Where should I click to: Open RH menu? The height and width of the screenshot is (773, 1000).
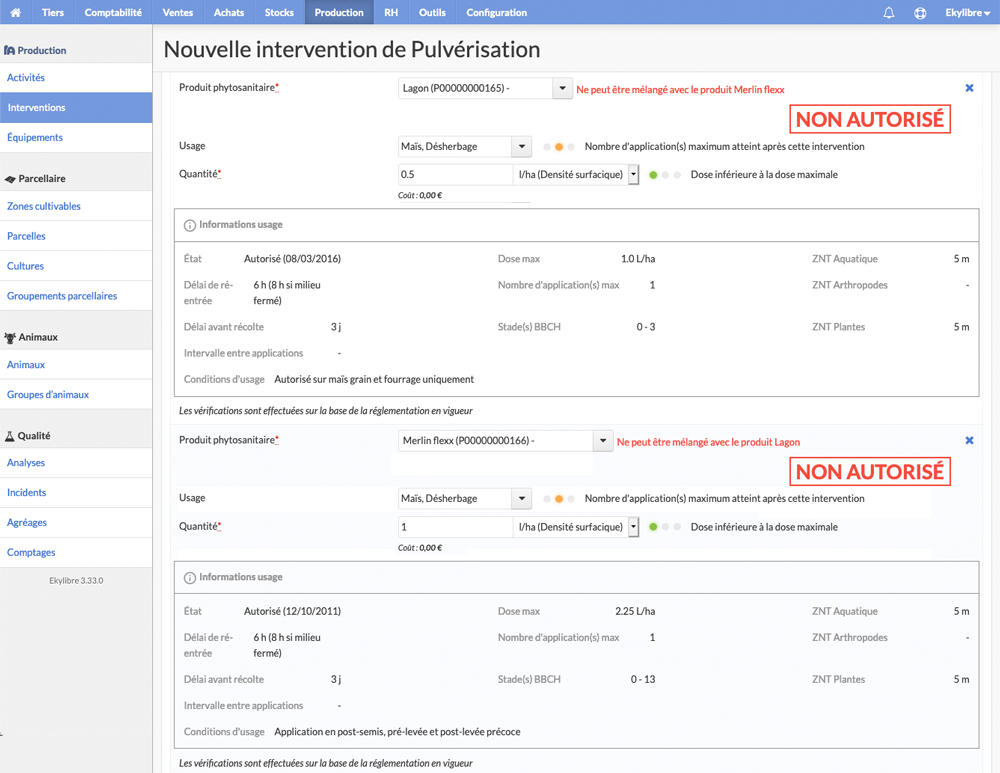point(391,12)
